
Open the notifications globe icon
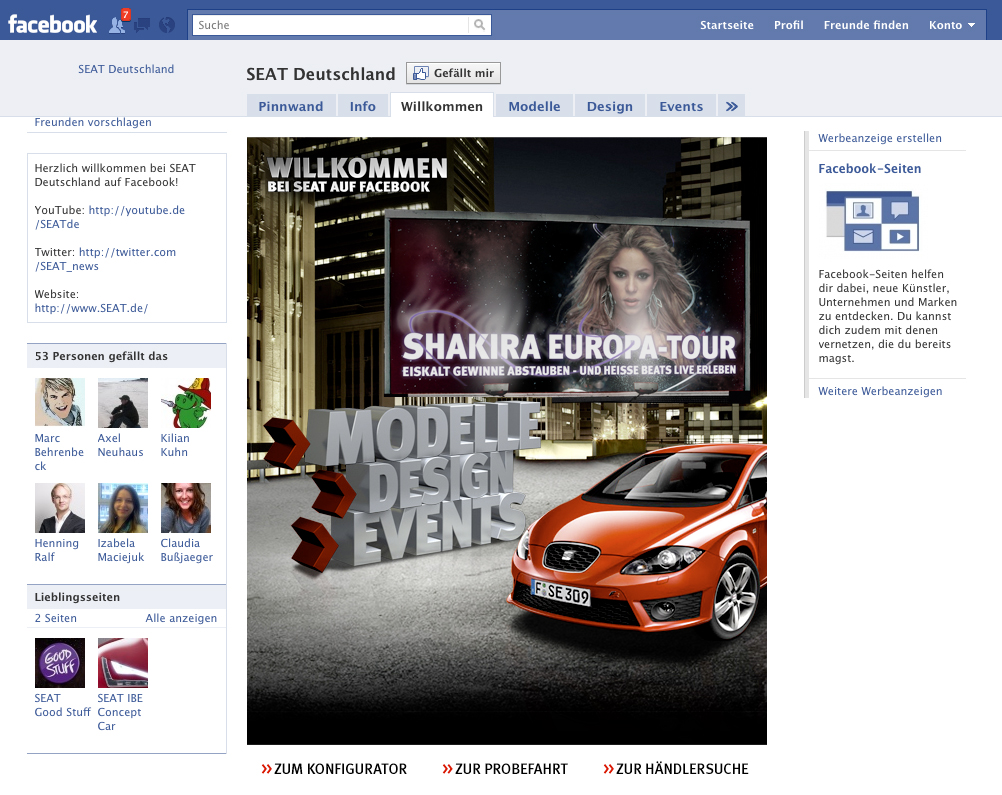167,25
